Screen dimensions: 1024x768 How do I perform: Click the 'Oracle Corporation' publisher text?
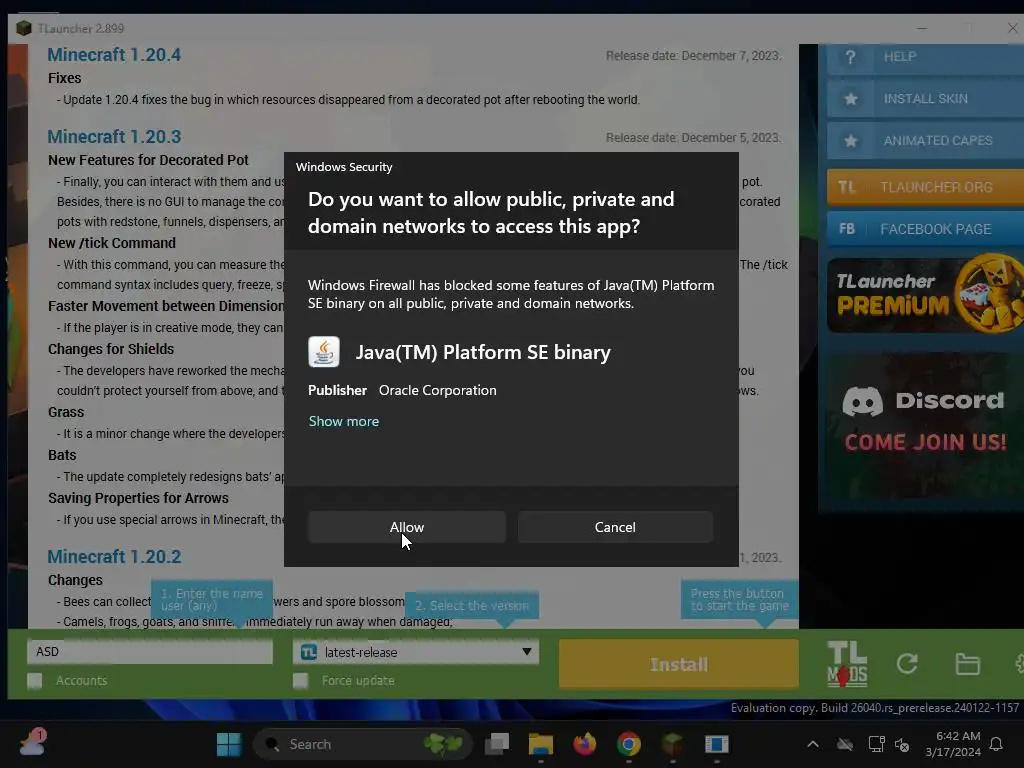click(x=438, y=390)
